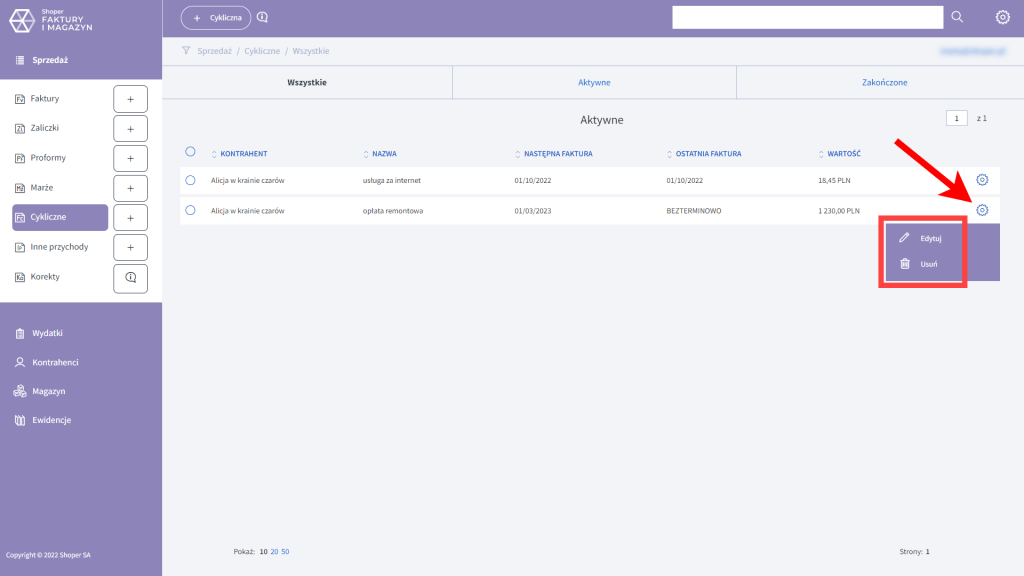Click the filter funnel icon in breadcrumb
This screenshot has height=576, width=1024.
click(x=186, y=50)
